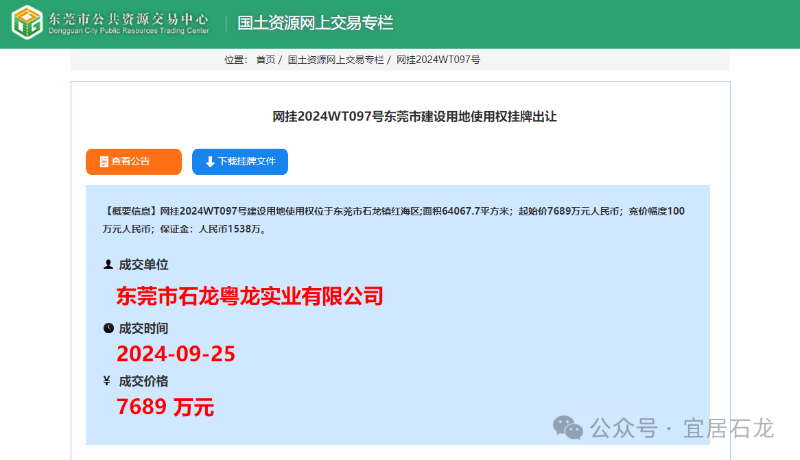Image resolution: width=800 pixels, height=460 pixels.
Task: Click 东莞市公共资源交易中心 header name text
Action: point(129,19)
